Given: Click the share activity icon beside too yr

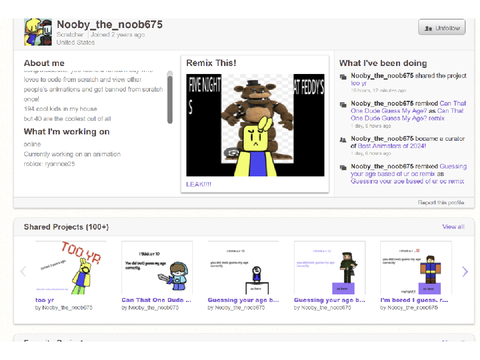Looking at the screenshot, I should point(343,77).
